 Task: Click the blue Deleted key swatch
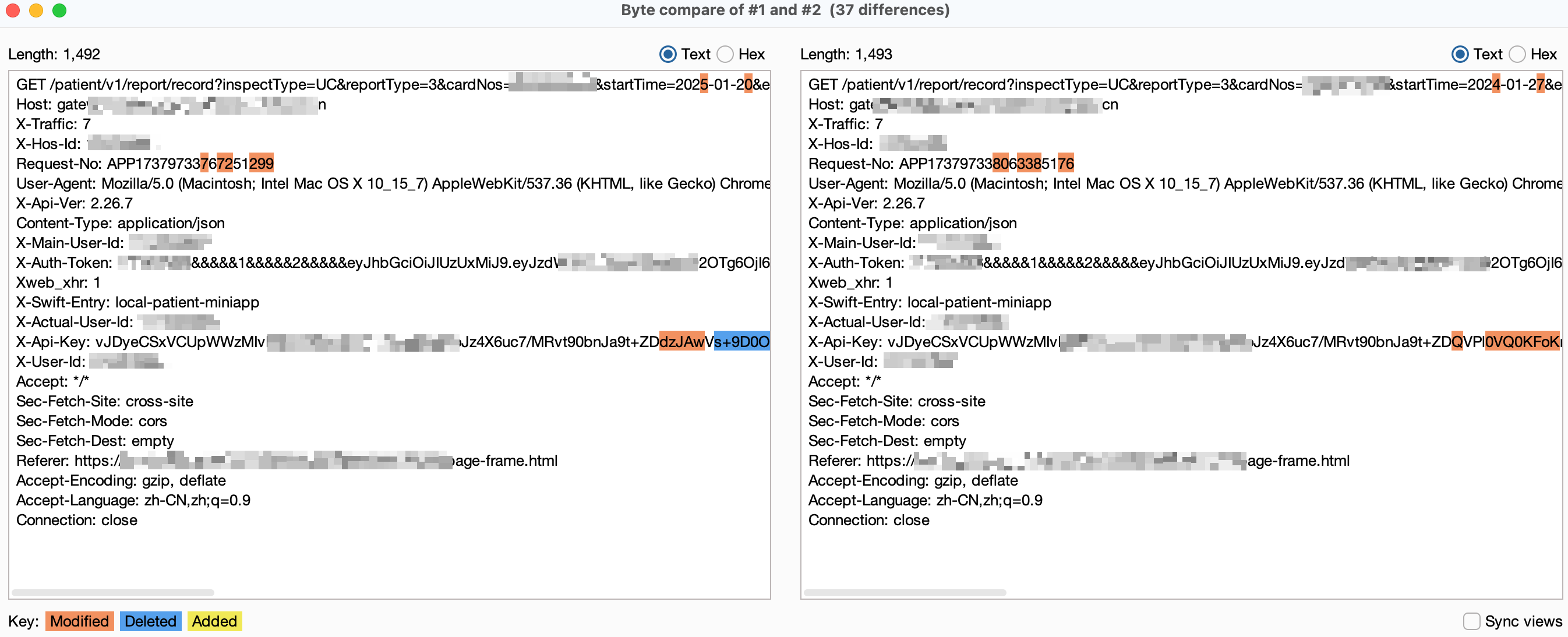pos(150,621)
